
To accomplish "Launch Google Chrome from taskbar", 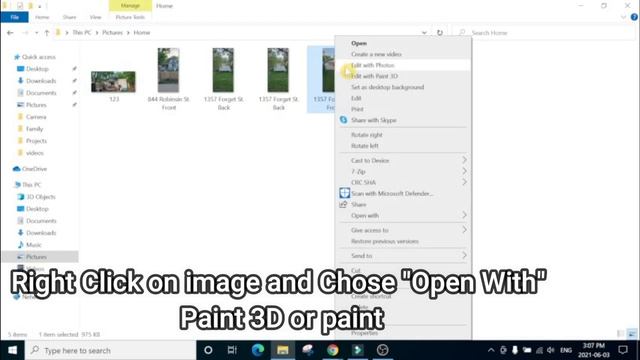I will (333, 350).
